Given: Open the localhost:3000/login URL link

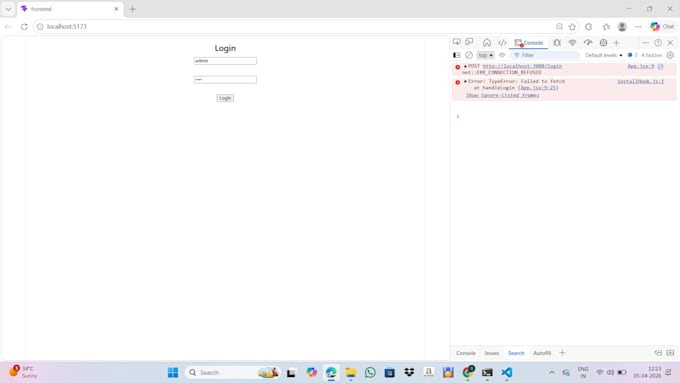Looking at the screenshot, I should 522,66.
